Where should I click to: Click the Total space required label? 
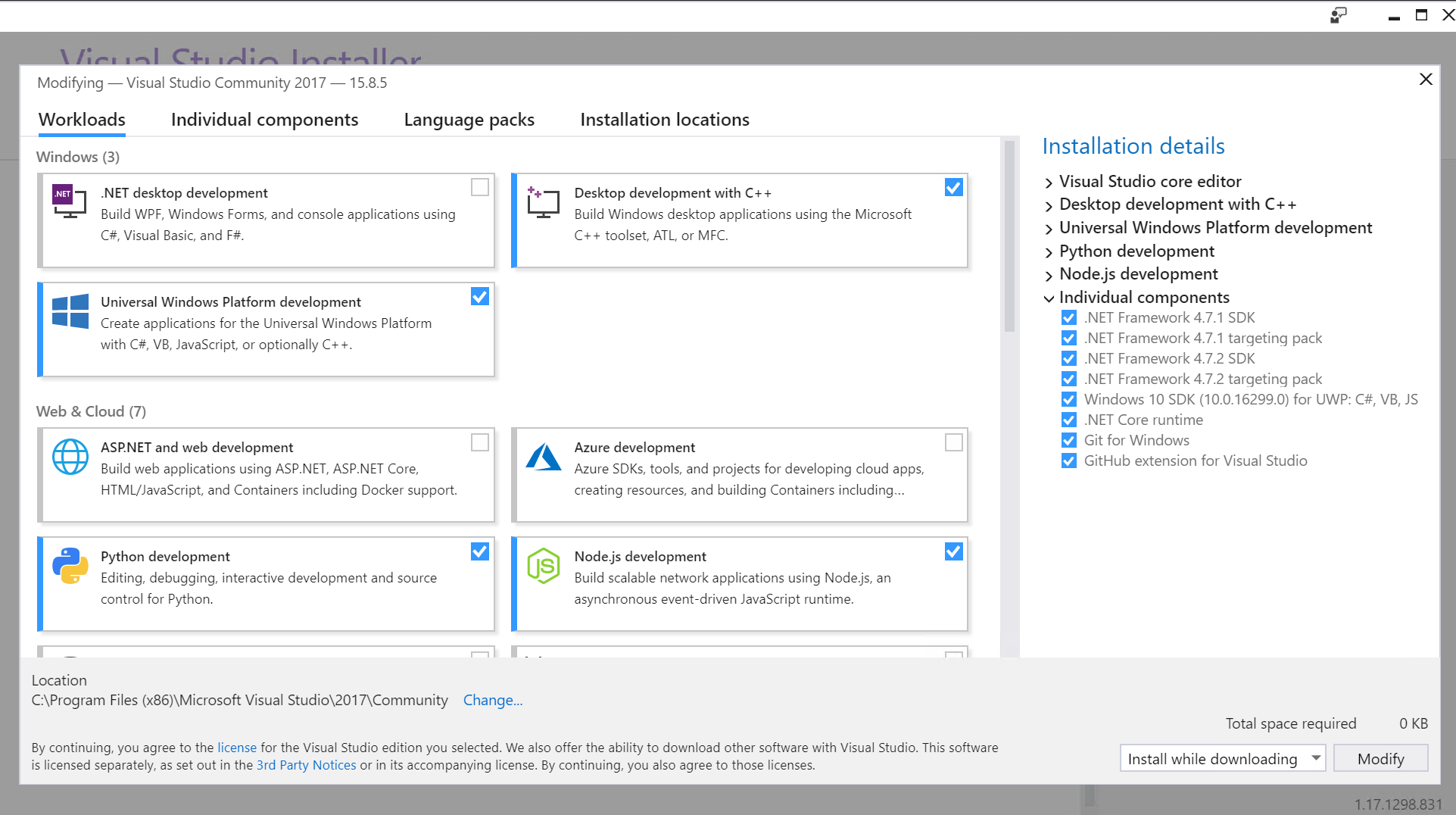point(1291,723)
